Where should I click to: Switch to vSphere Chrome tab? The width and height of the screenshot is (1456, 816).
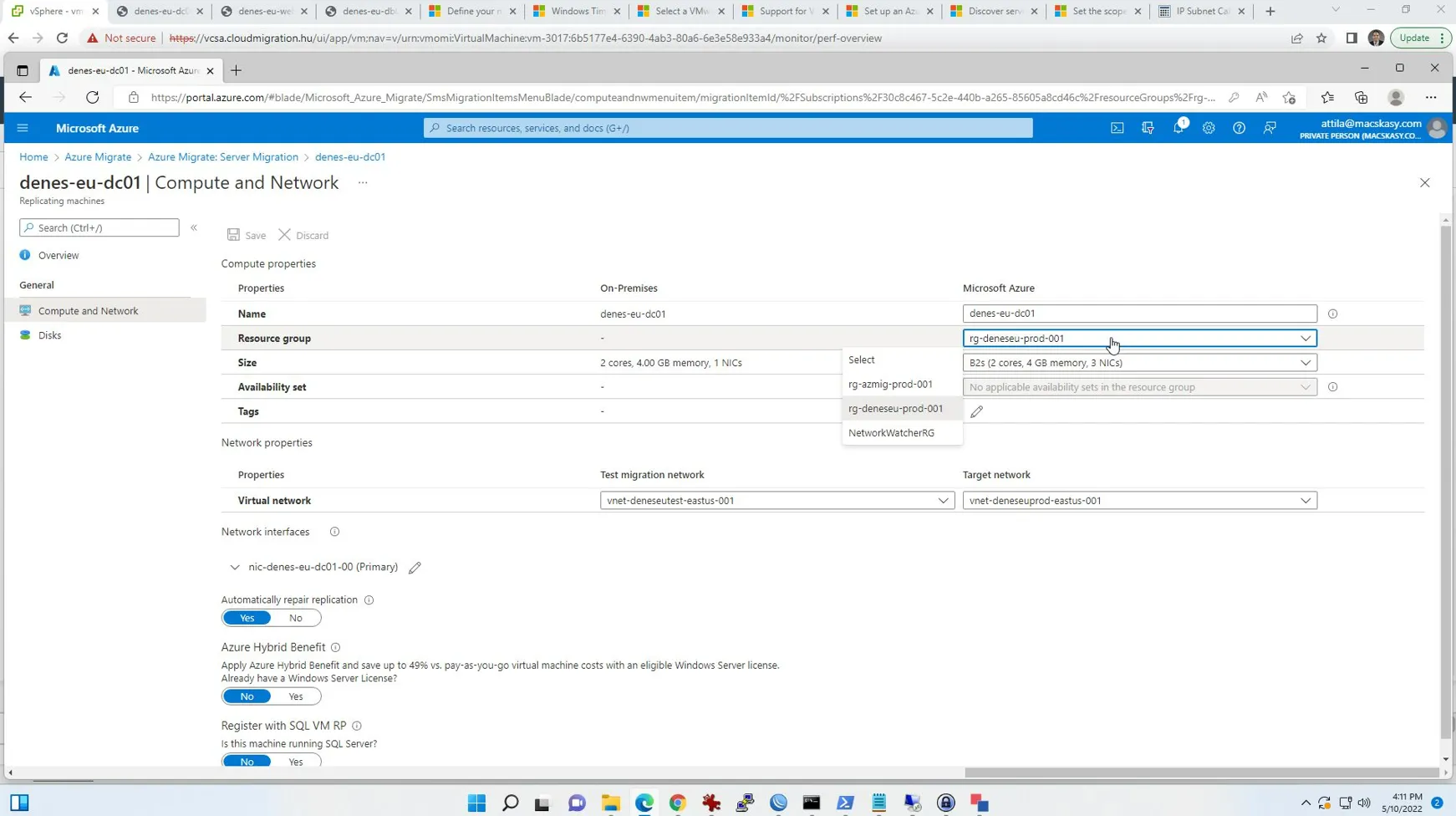click(54, 12)
